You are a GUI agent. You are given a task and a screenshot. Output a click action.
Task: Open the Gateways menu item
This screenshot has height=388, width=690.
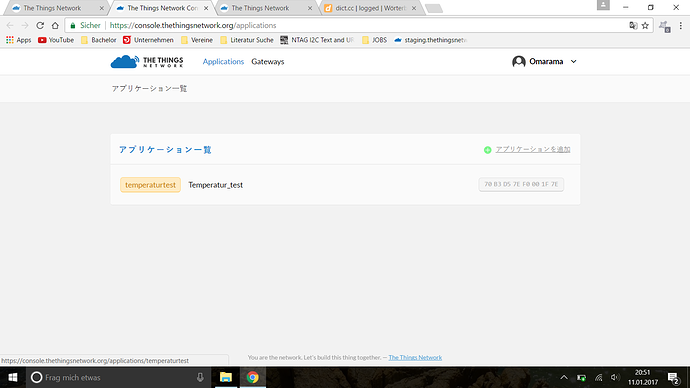click(x=268, y=62)
